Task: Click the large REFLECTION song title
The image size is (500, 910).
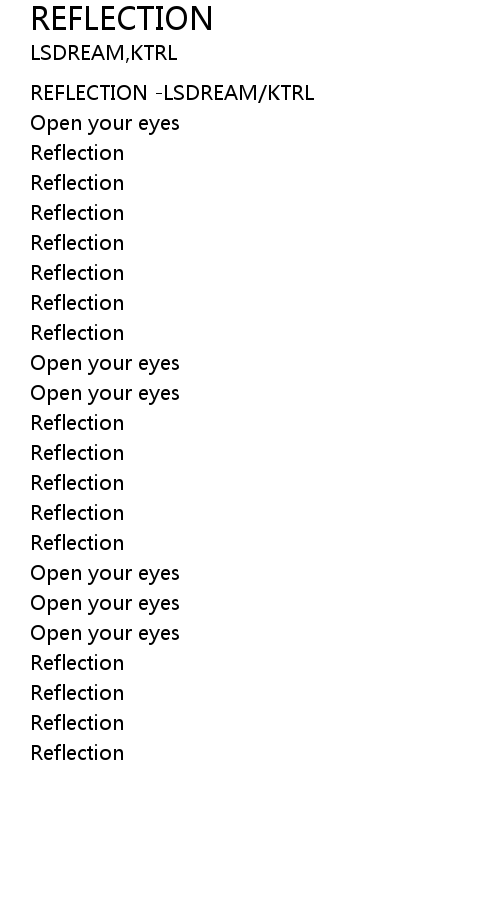Action: (x=122, y=19)
